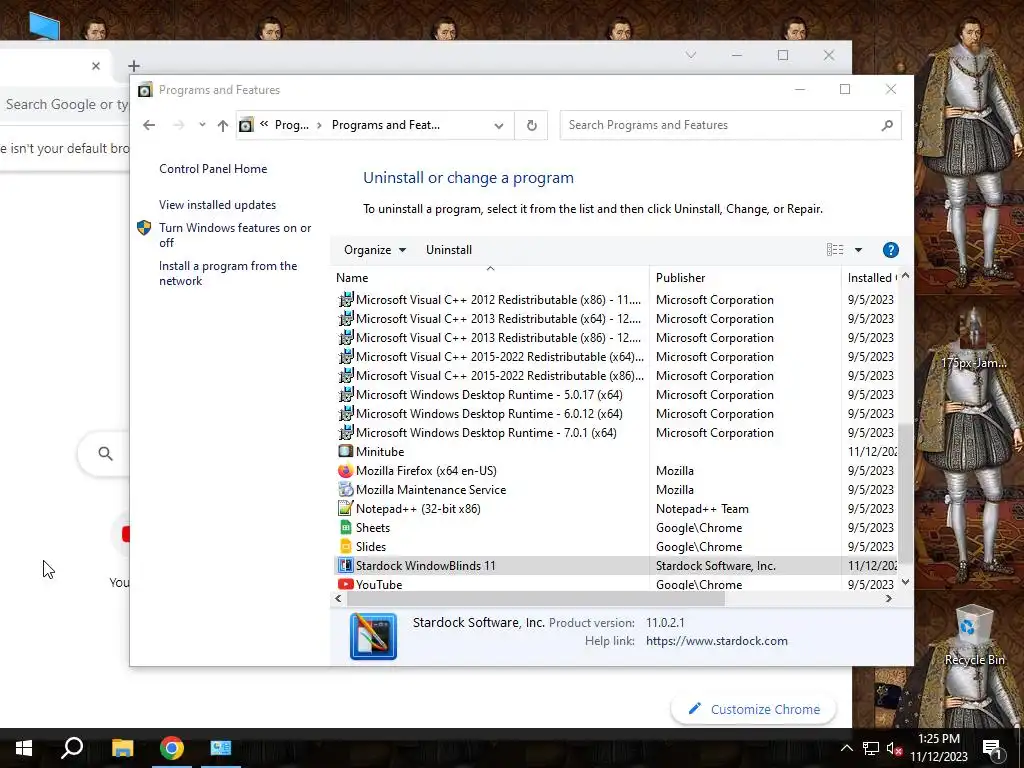Select Notepad++ (32-bit x86) row
The height and width of the screenshot is (768, 1024).
614,508
